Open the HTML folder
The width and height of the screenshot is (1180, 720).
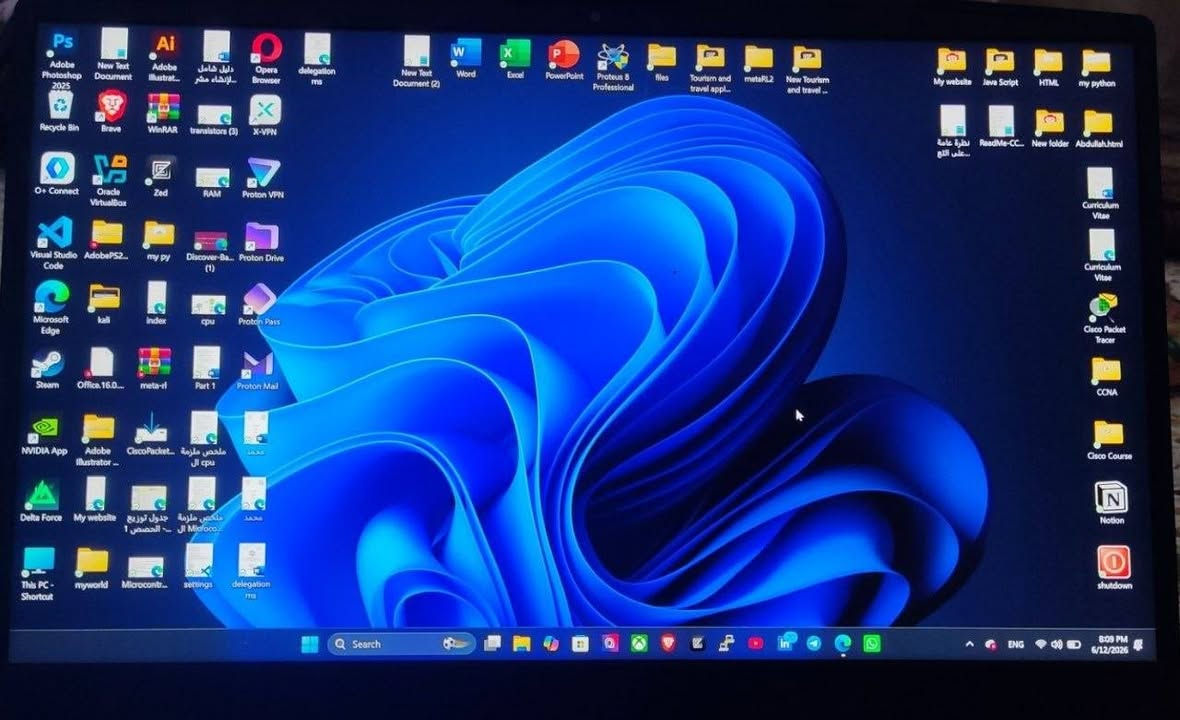1048,68
